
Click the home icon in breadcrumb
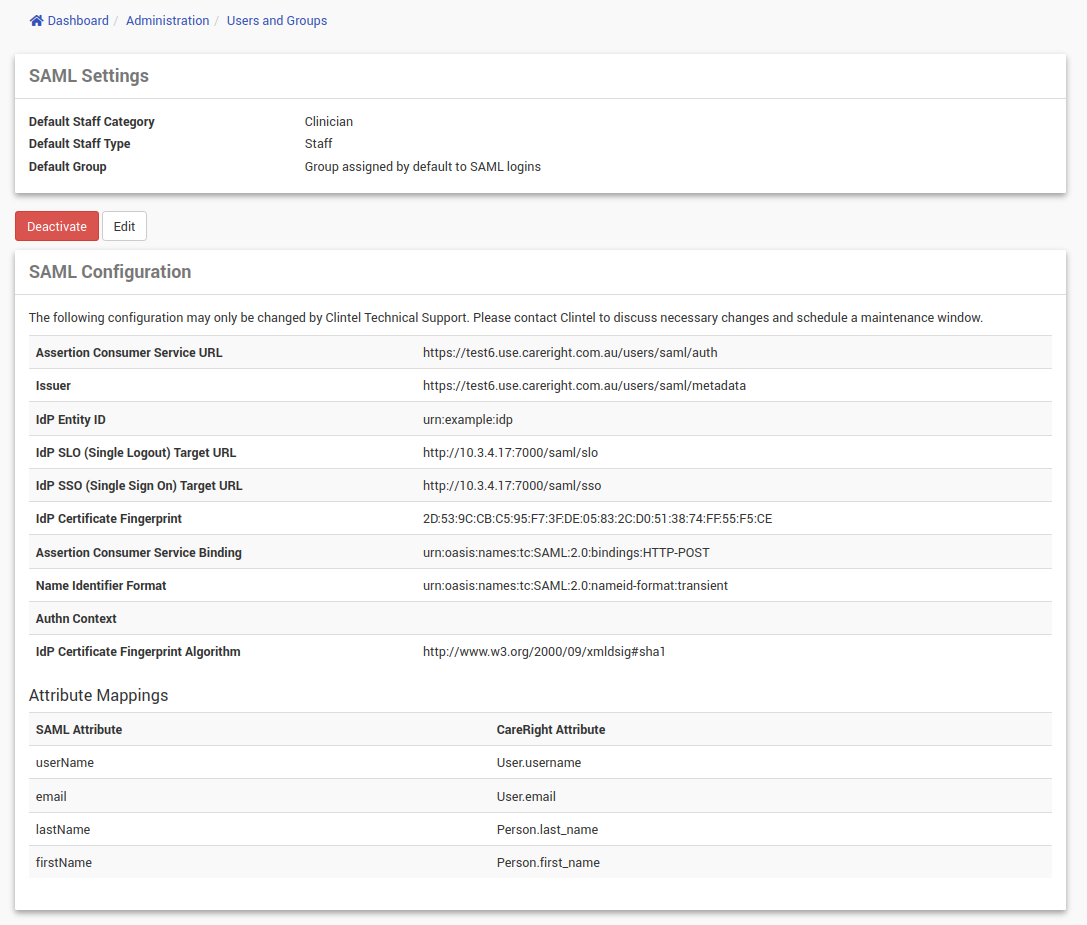click(36, 21)
